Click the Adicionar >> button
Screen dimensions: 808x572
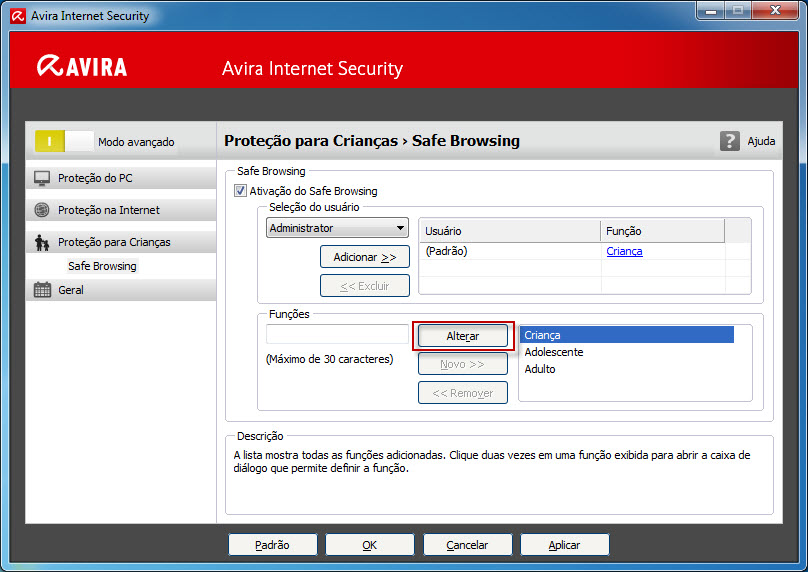(365, 257)
